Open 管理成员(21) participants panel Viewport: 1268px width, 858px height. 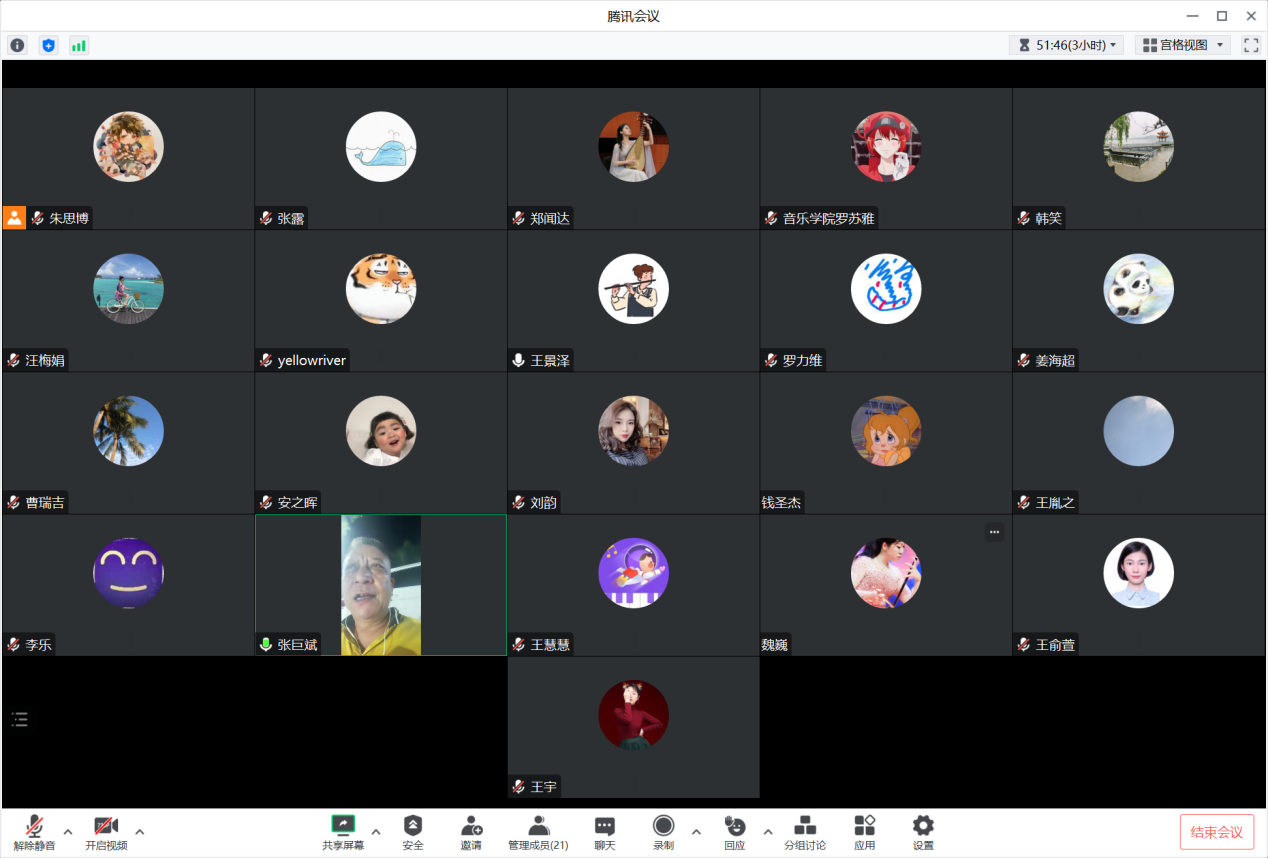point(538,831)
